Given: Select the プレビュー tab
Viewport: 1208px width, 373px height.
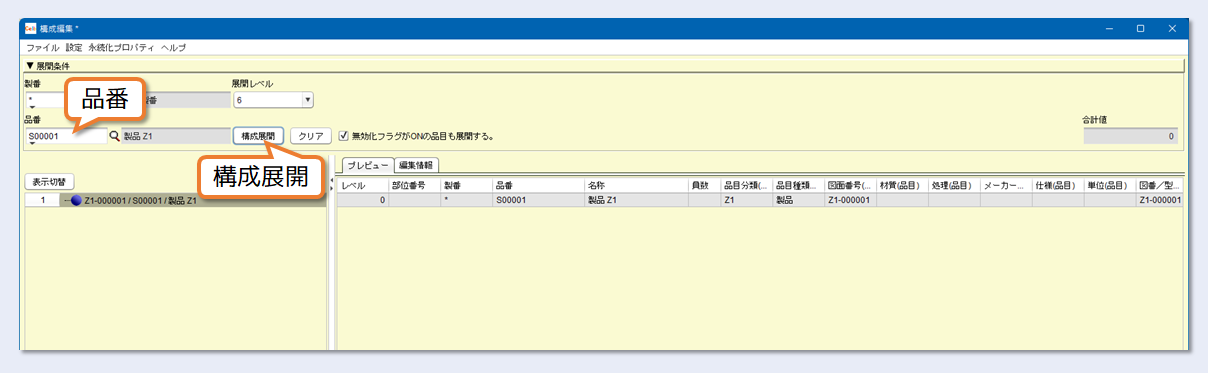Looking at the screenshot, I should click(367, 165).
